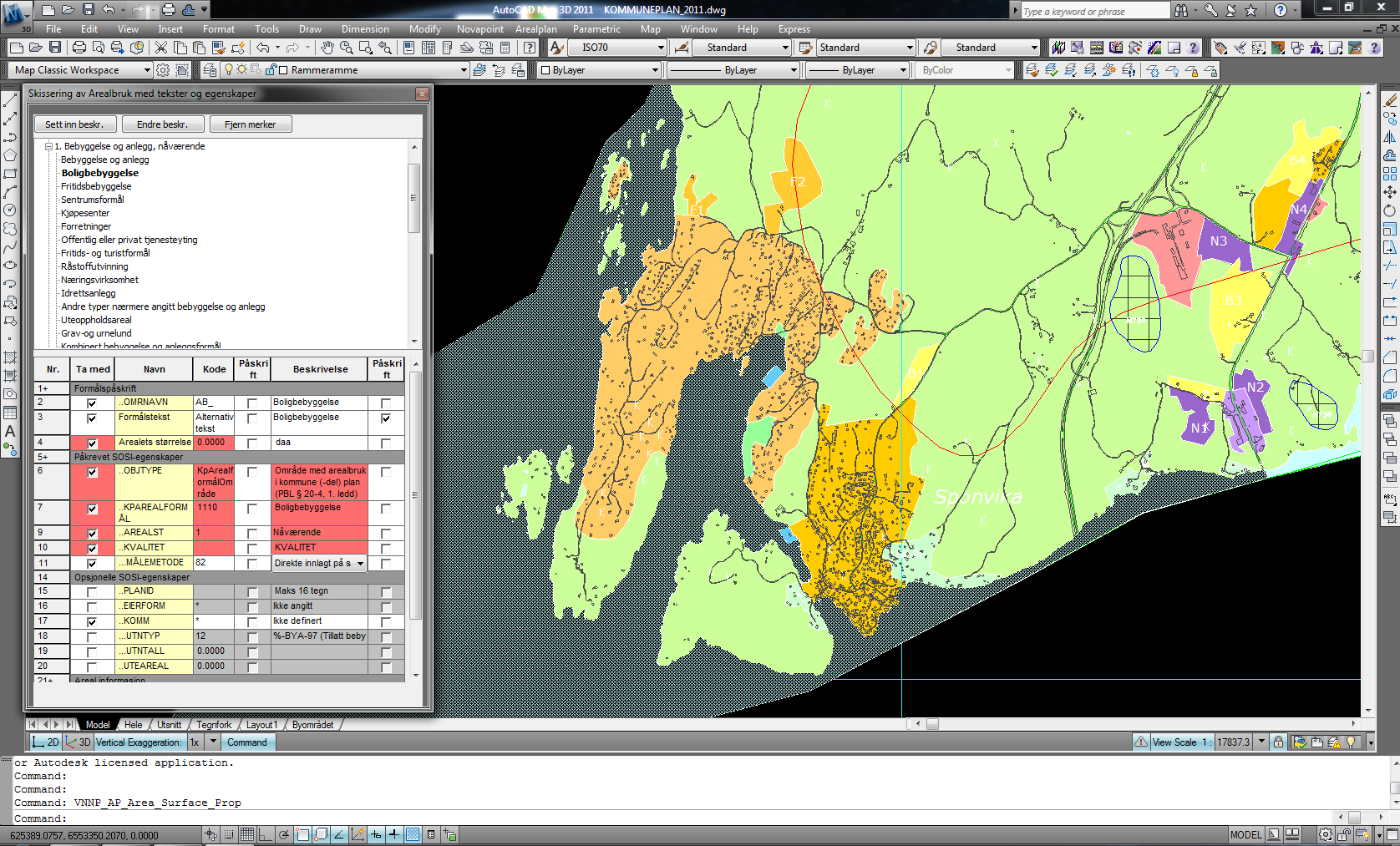
Task: Enable the Ta med checkbox for ..EIERFORM
Action: point(92,607)
